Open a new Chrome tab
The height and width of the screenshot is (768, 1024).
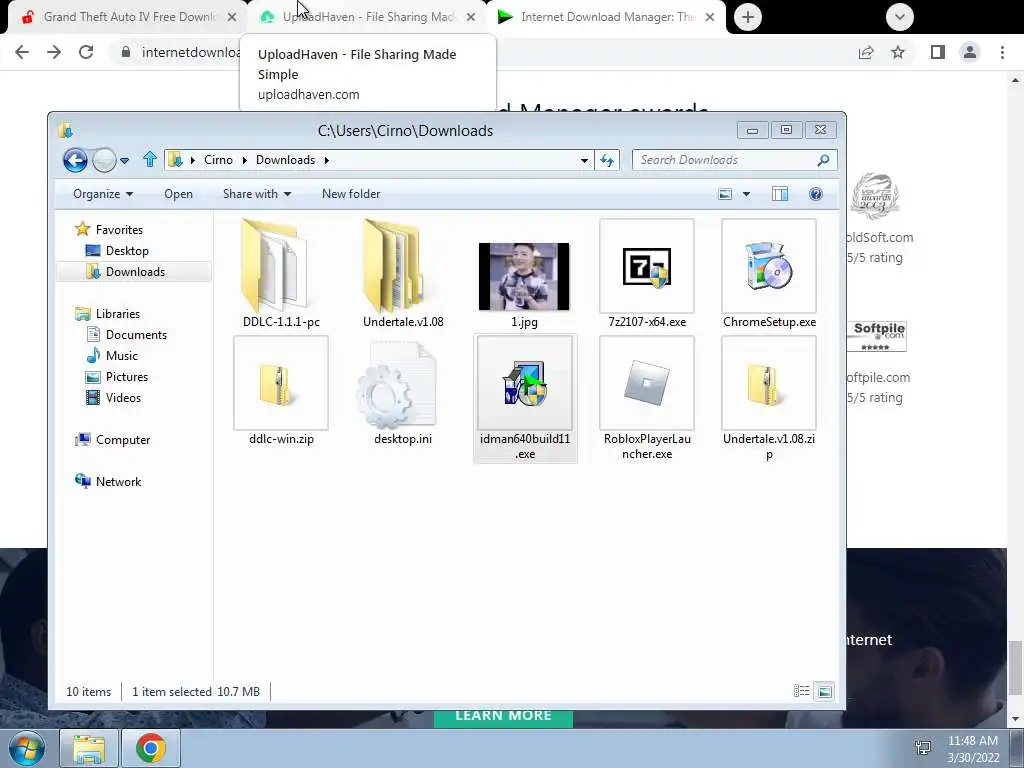point(748,17)
